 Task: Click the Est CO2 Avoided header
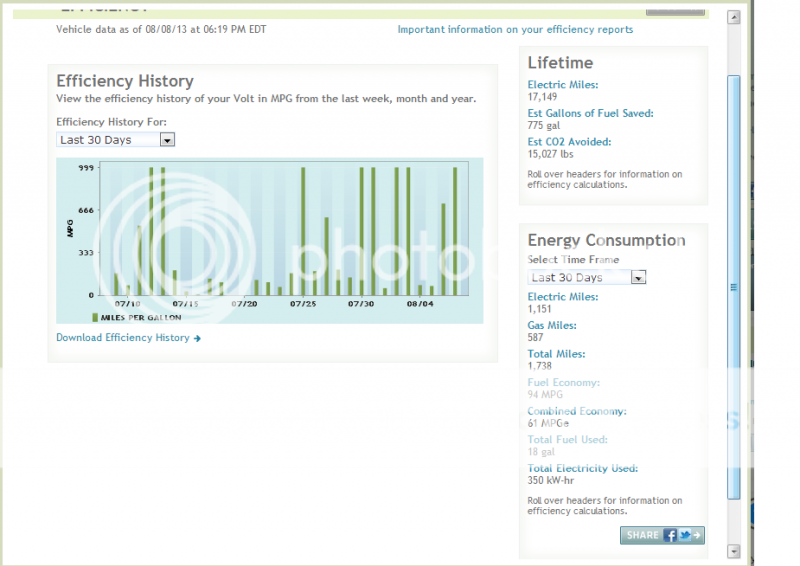pos(569,142)
